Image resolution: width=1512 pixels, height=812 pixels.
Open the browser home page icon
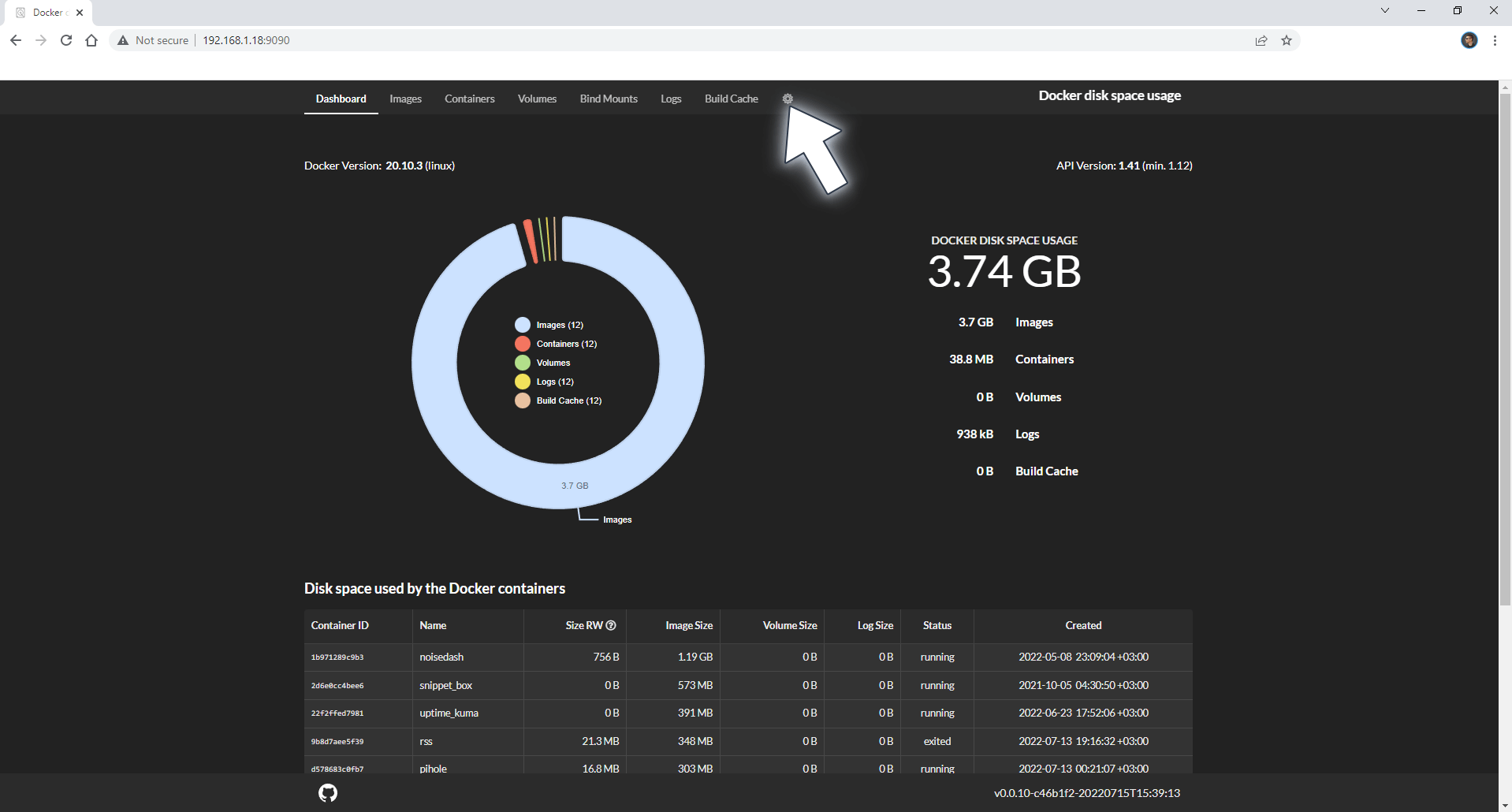coord(91,40)
